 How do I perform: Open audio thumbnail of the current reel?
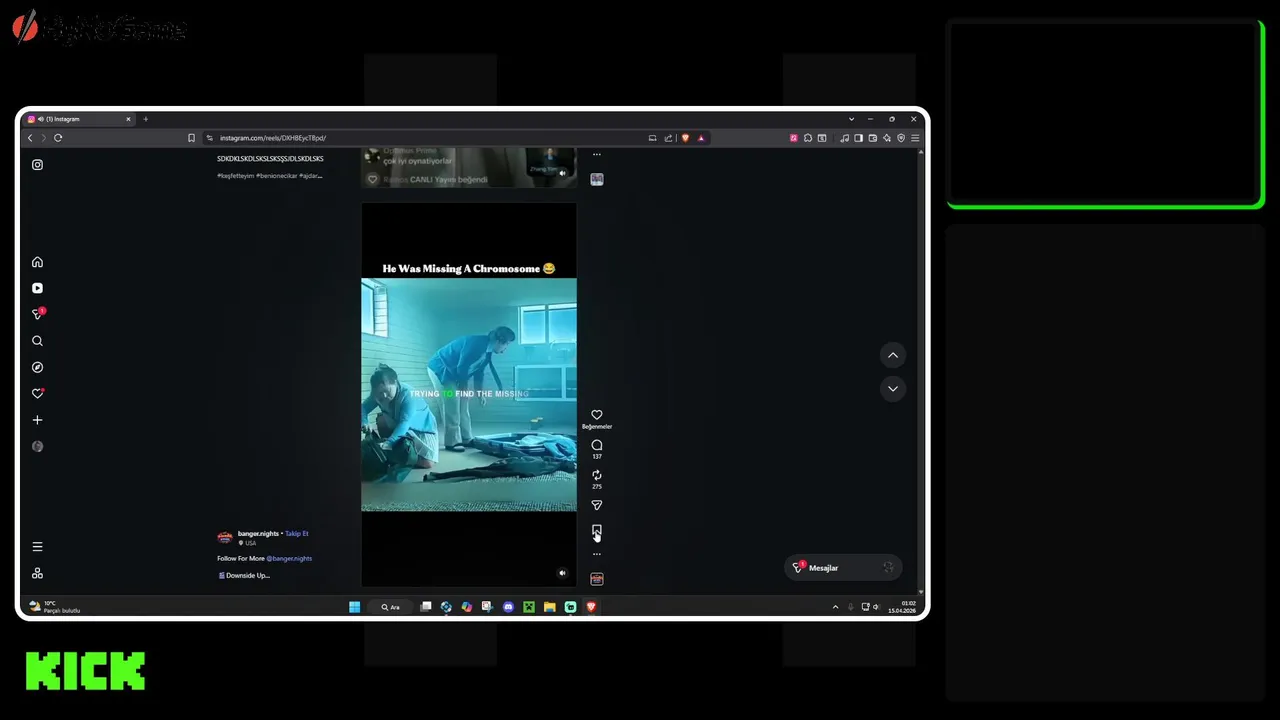(x=597, y=579)
